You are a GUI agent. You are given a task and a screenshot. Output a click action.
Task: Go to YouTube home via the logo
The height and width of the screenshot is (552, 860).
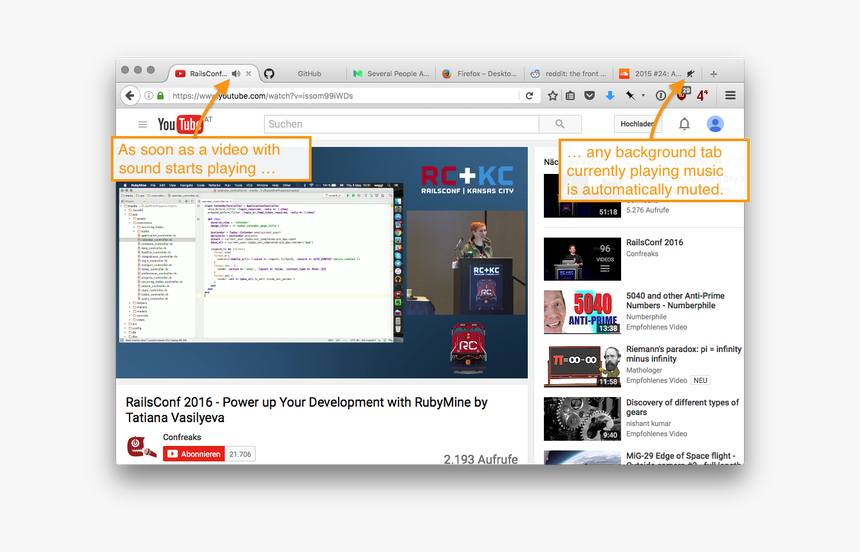(x=180, y=125)
